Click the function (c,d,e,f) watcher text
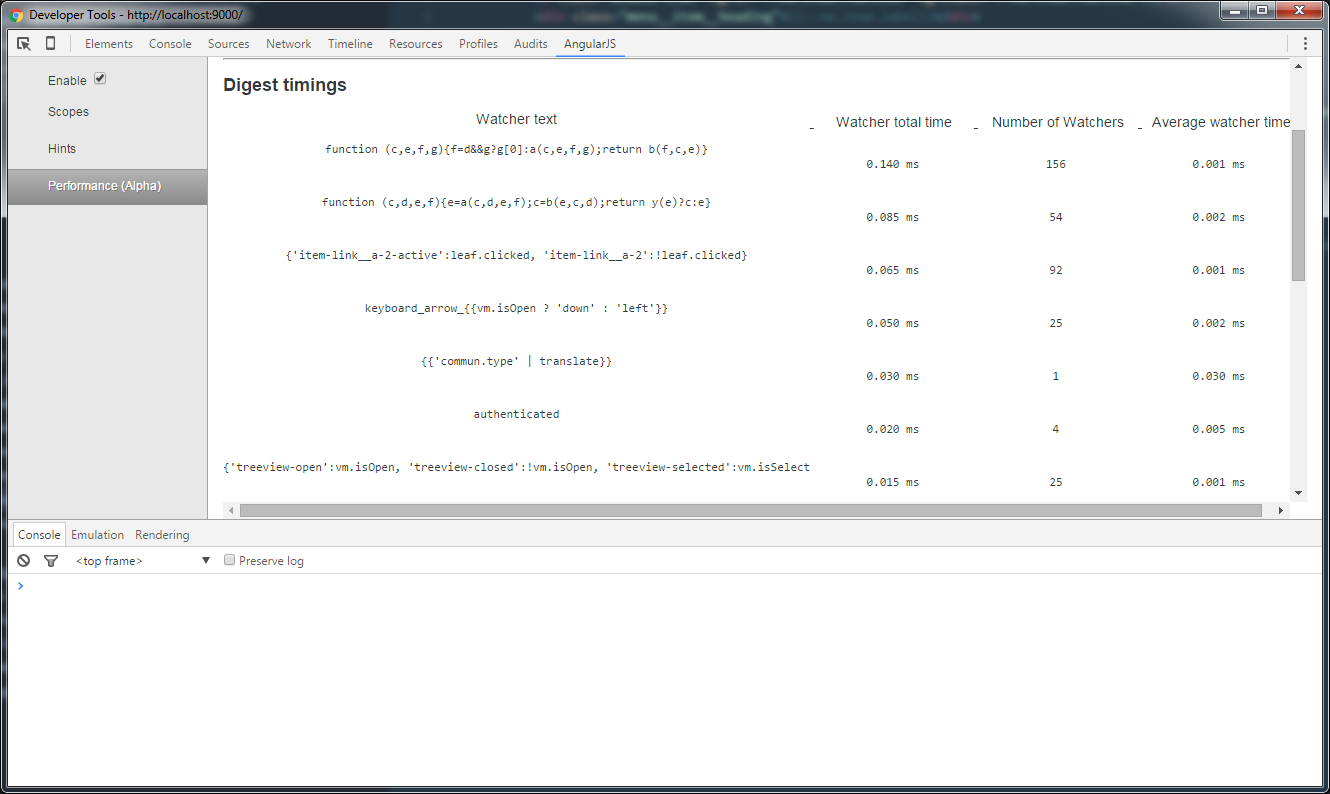The width and height of the screenshot is (1330, 794). click(516, 202)
